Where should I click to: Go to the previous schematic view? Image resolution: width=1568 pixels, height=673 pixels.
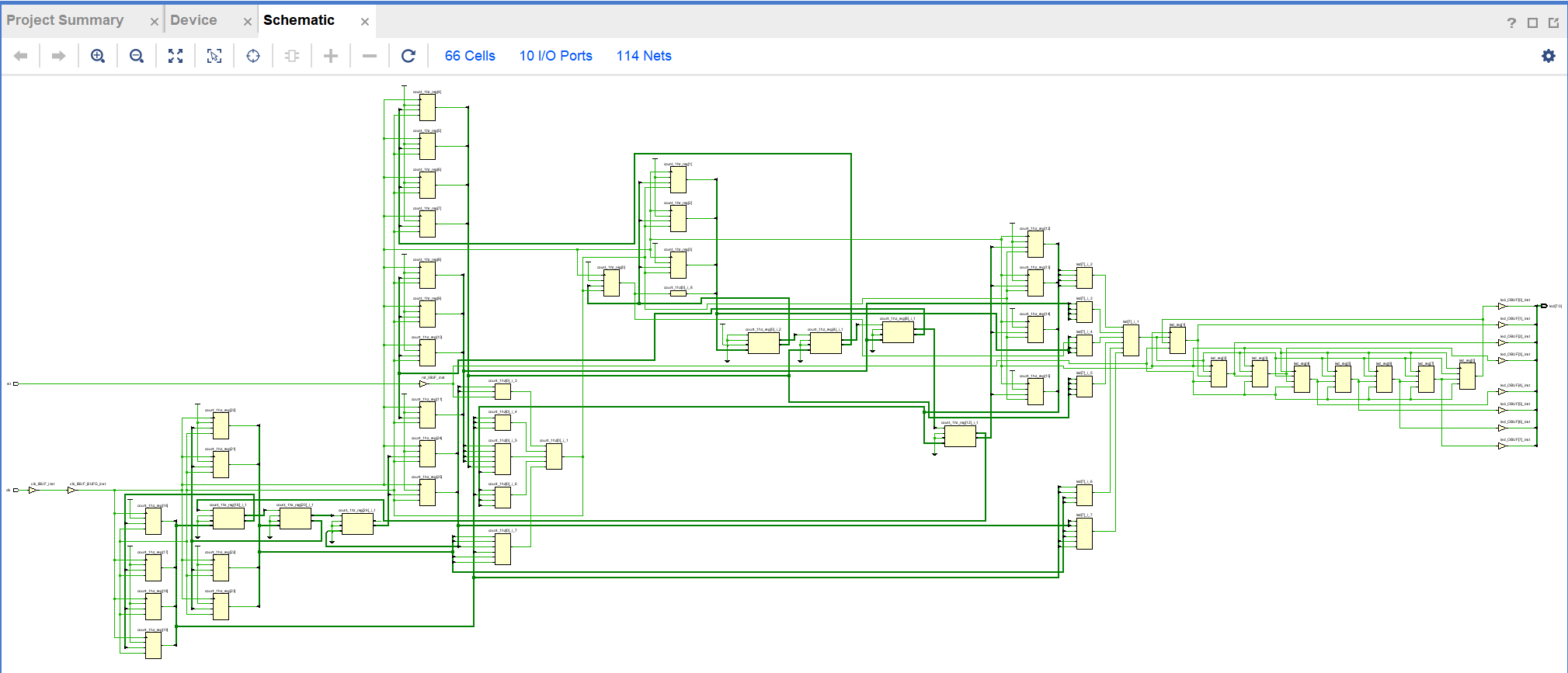coord(21,56)
